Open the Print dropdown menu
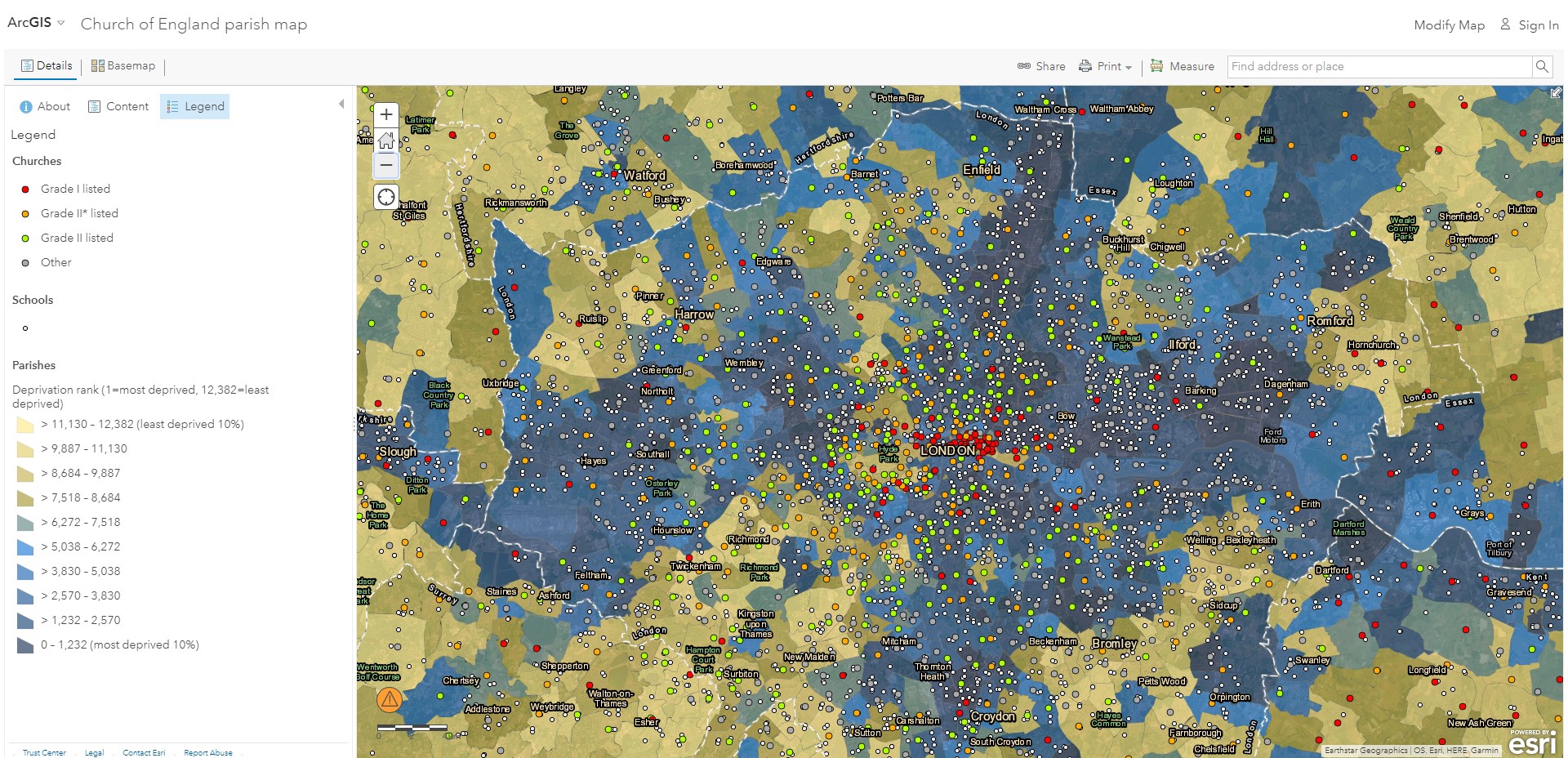Screen dimensions: 1568x758 click(1105, 66)
